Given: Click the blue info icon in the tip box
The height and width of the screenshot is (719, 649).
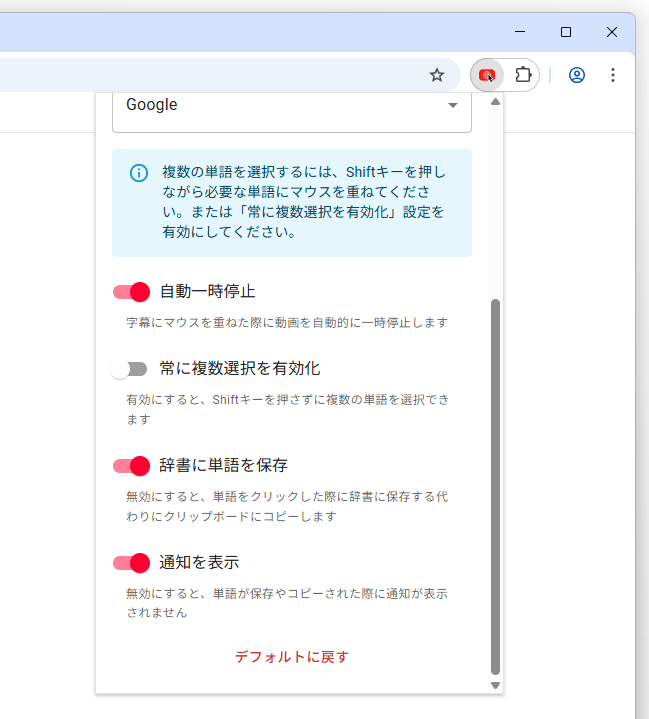Looking at the screenshot, I should [x=139, y=173].
